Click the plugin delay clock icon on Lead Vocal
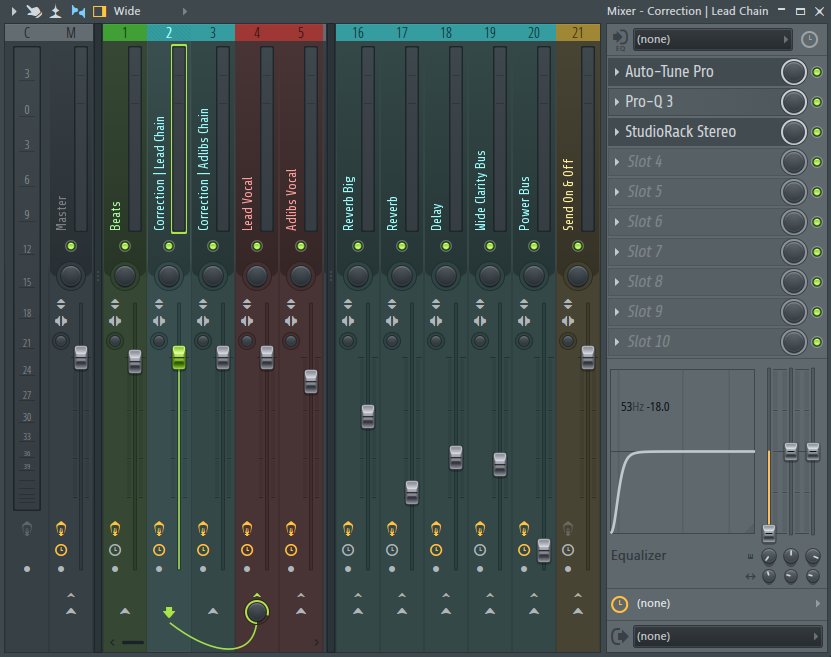831x657 pixels. [x=247, y=550]
